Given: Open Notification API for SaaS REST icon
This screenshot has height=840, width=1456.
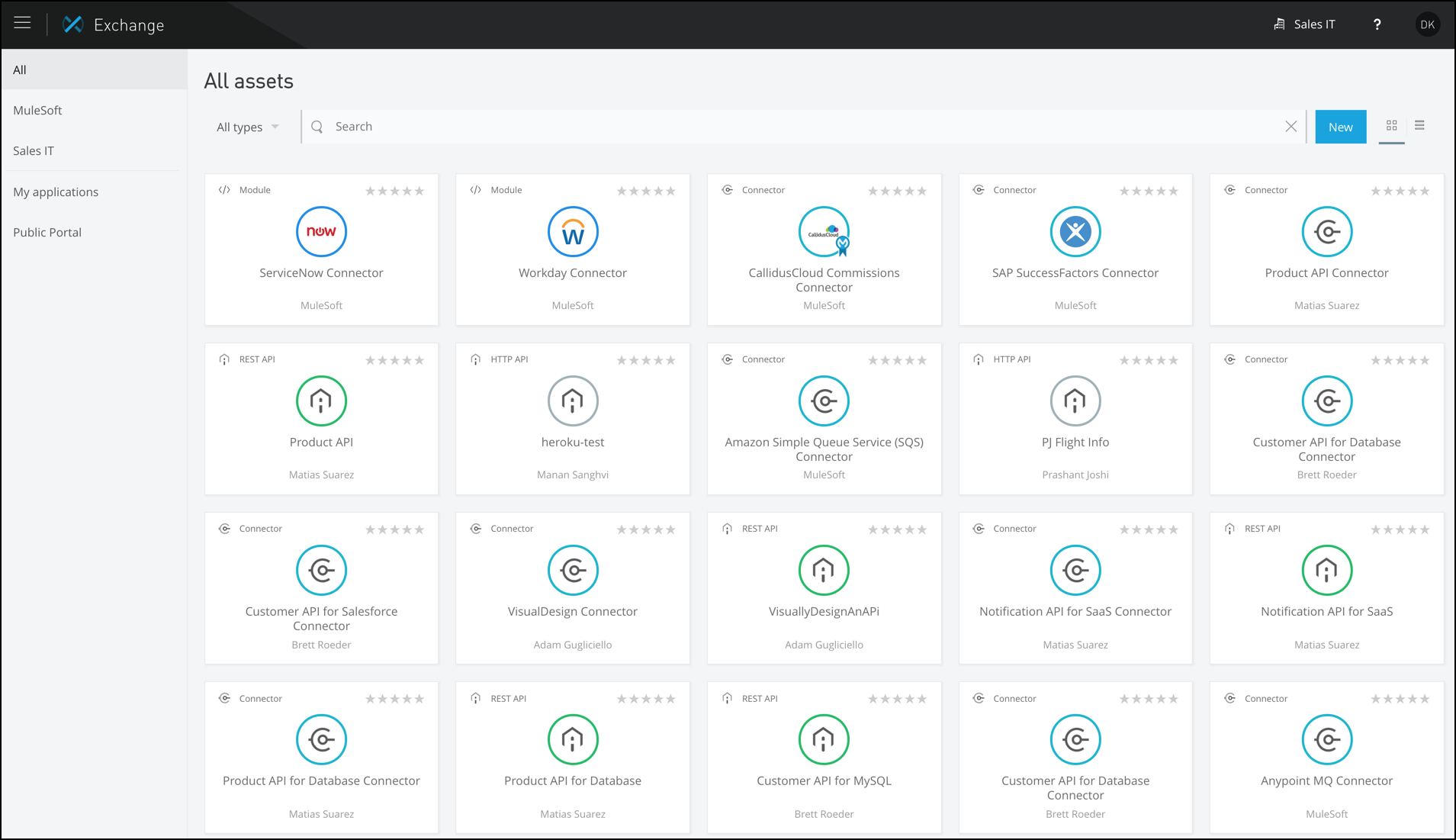Looking at the screenshot, I should coord(1327,570).
